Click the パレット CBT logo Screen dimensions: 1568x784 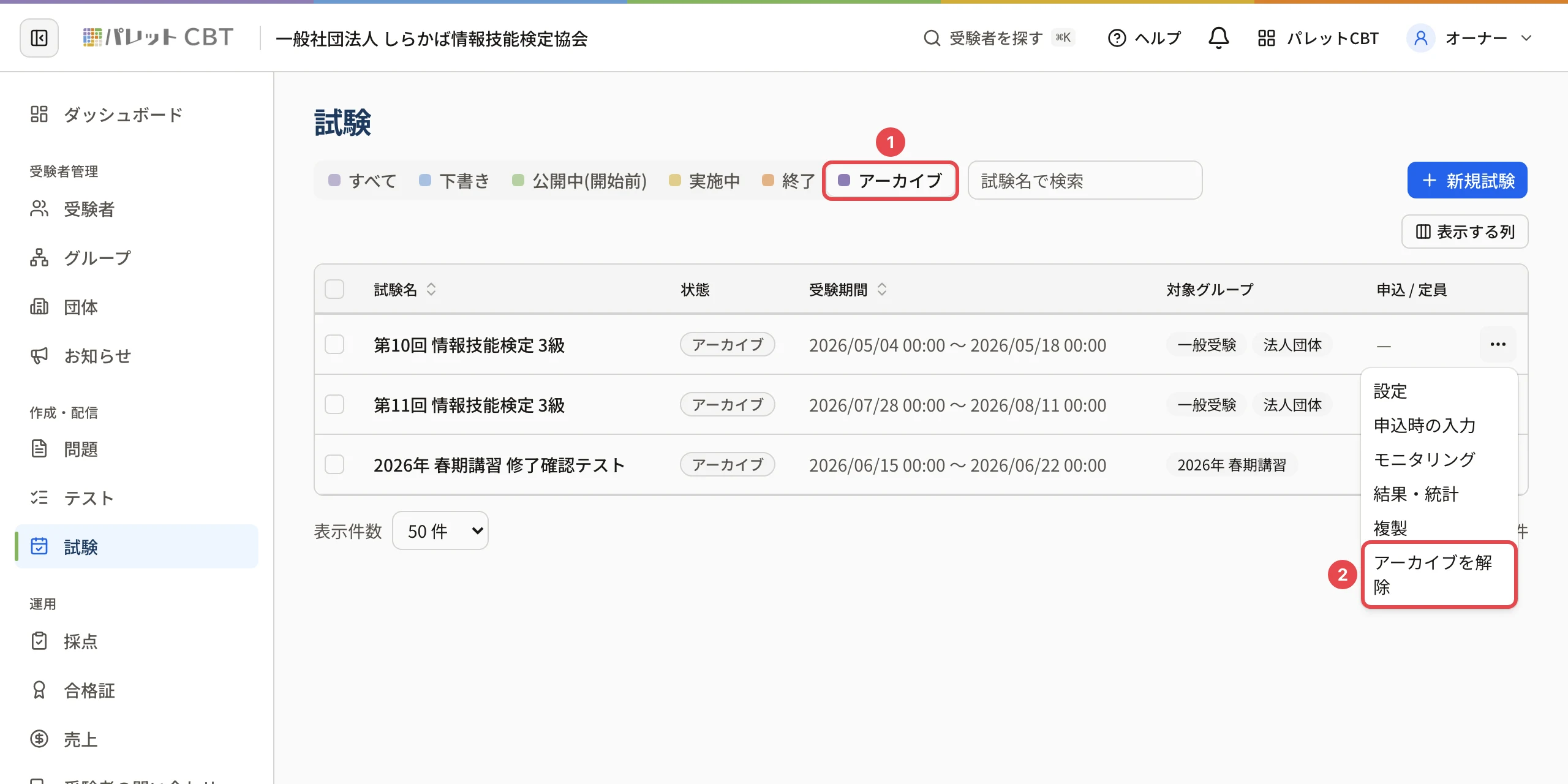pyautogui.click(x=159, y=38)
